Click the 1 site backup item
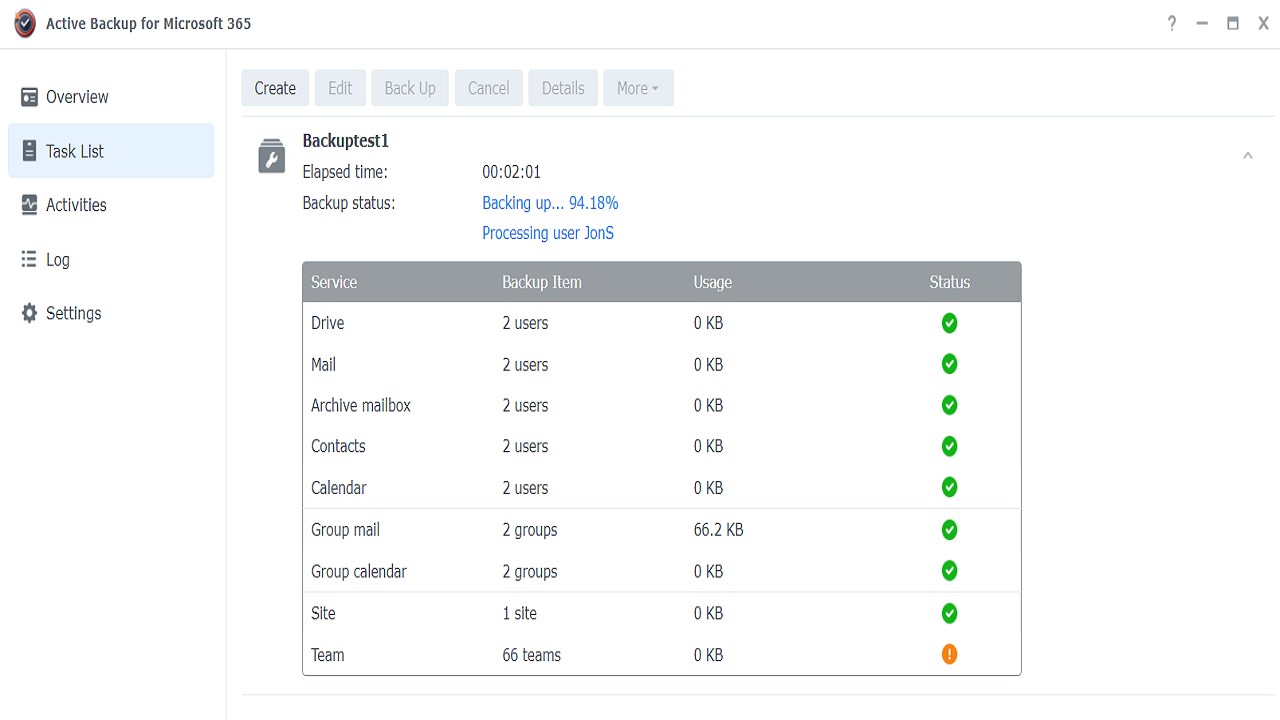This screenshot has height=720, width=1280. point(519,613)
